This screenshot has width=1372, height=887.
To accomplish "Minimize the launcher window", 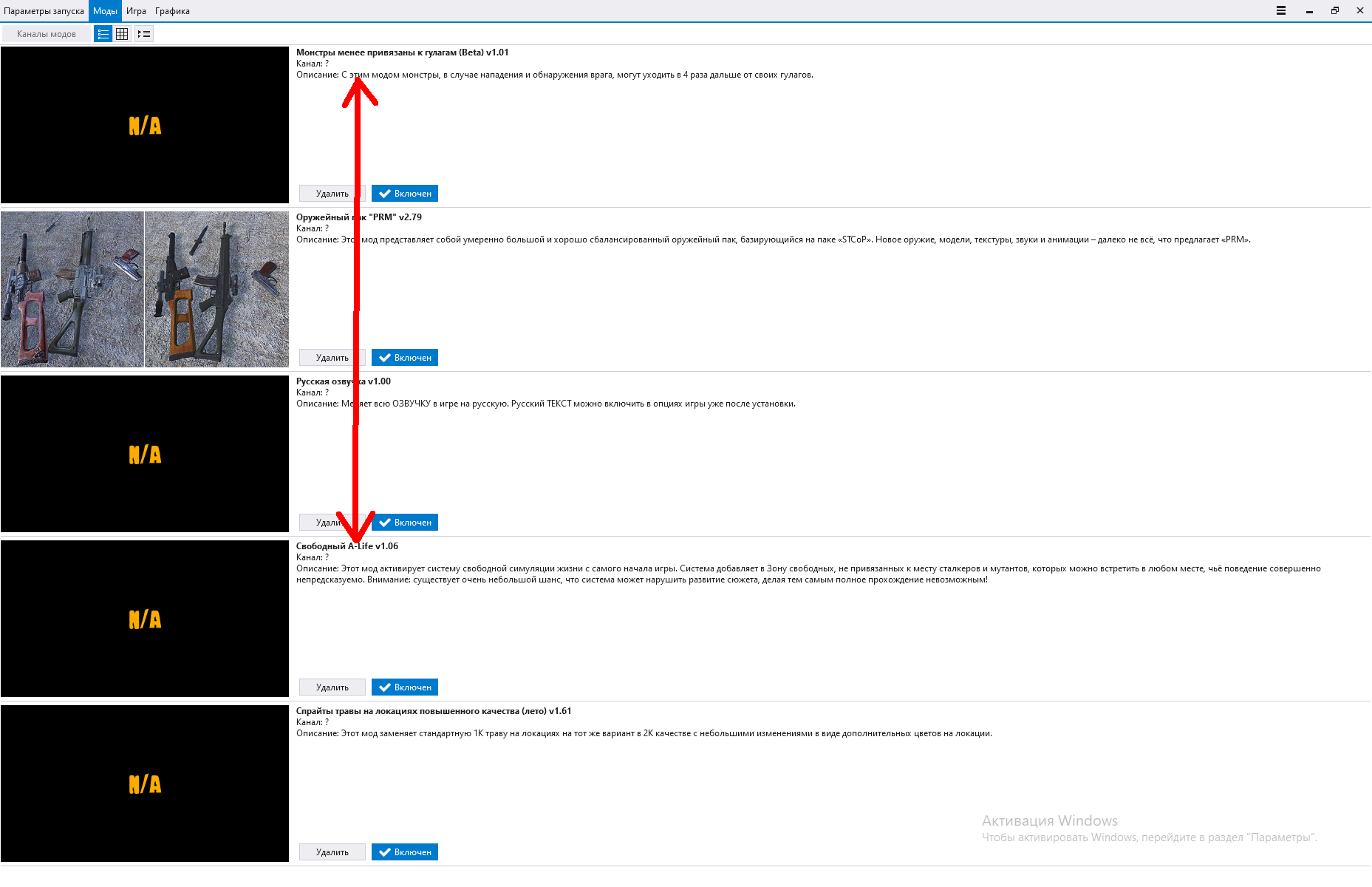I will pyautogui.click(x=1309, y=10).
